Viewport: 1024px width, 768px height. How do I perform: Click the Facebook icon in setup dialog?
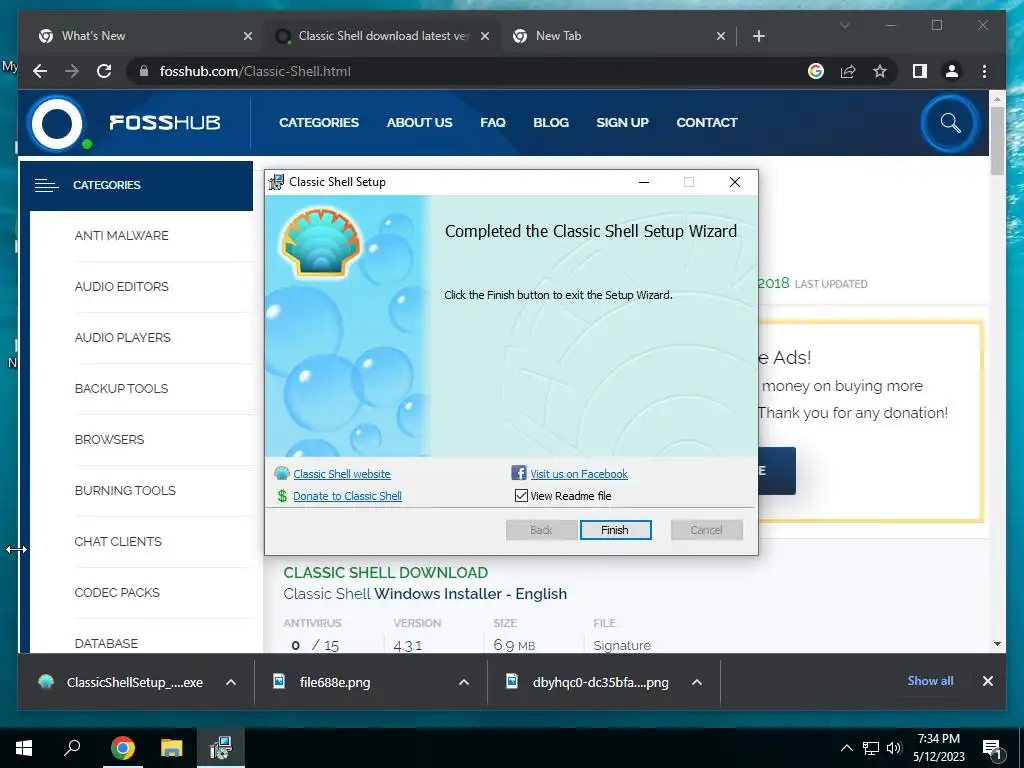pos(519,473)
